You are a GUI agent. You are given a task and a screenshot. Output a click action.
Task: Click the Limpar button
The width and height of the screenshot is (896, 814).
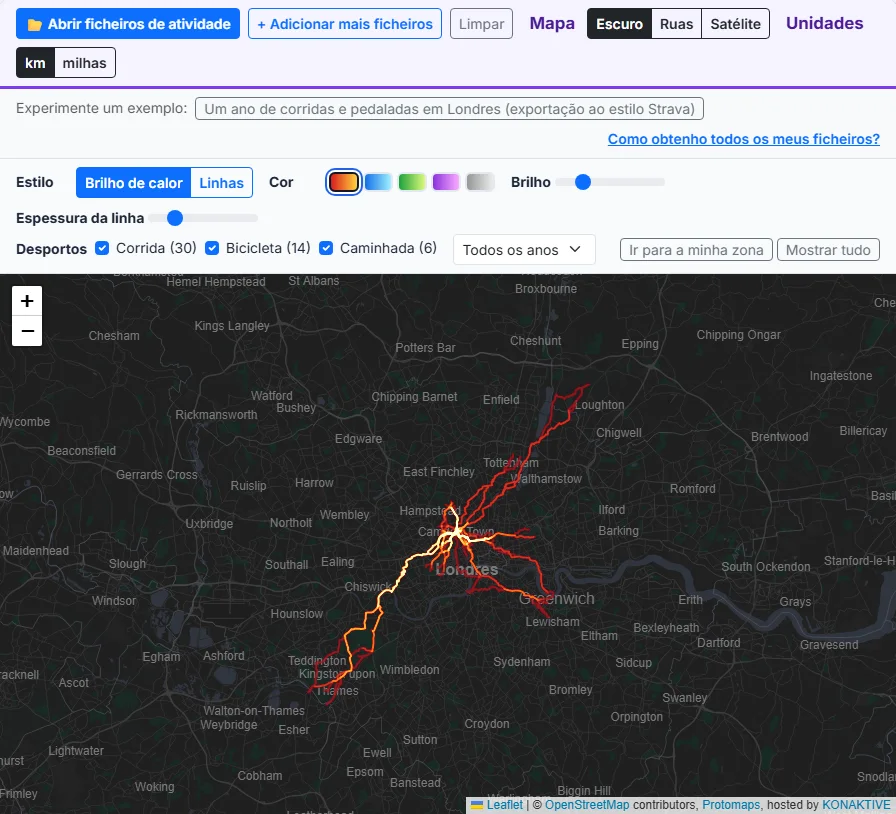(x=481, y=24)
